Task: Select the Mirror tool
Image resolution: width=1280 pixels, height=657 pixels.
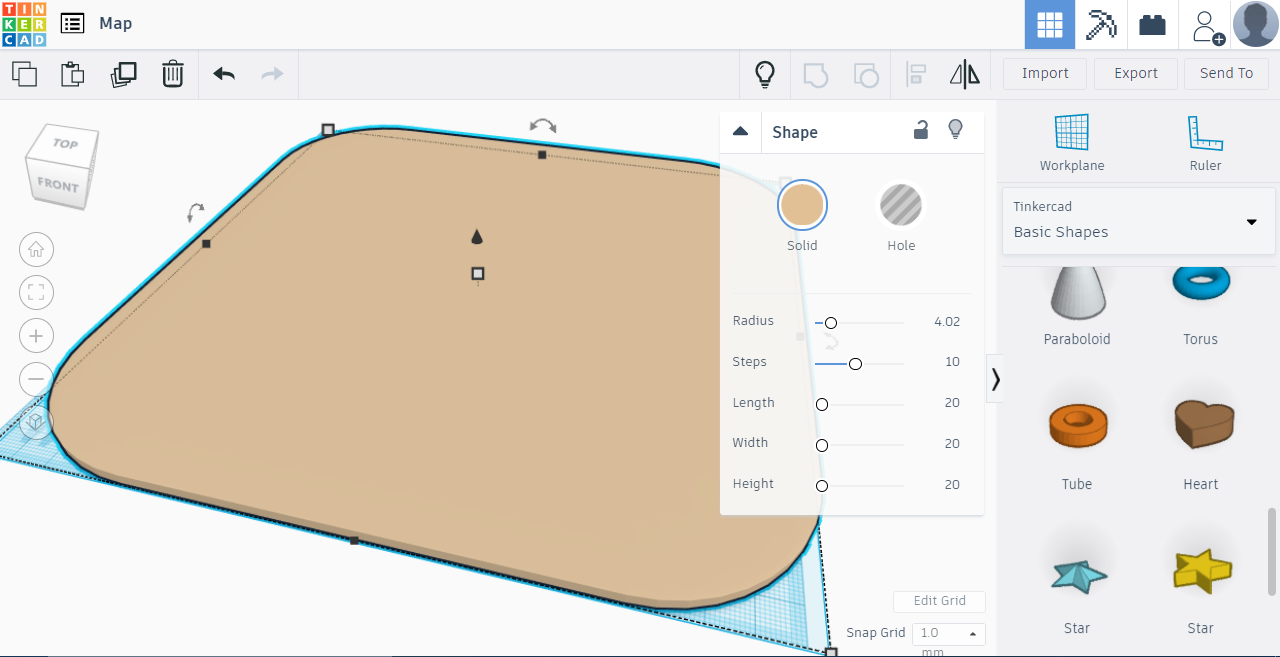Action: pyautogui.click(x=965, y=74)
